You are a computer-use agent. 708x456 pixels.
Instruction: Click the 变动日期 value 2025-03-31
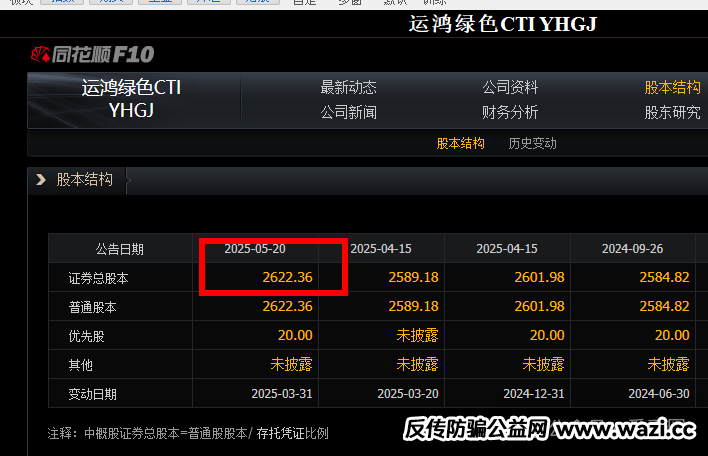282,394
